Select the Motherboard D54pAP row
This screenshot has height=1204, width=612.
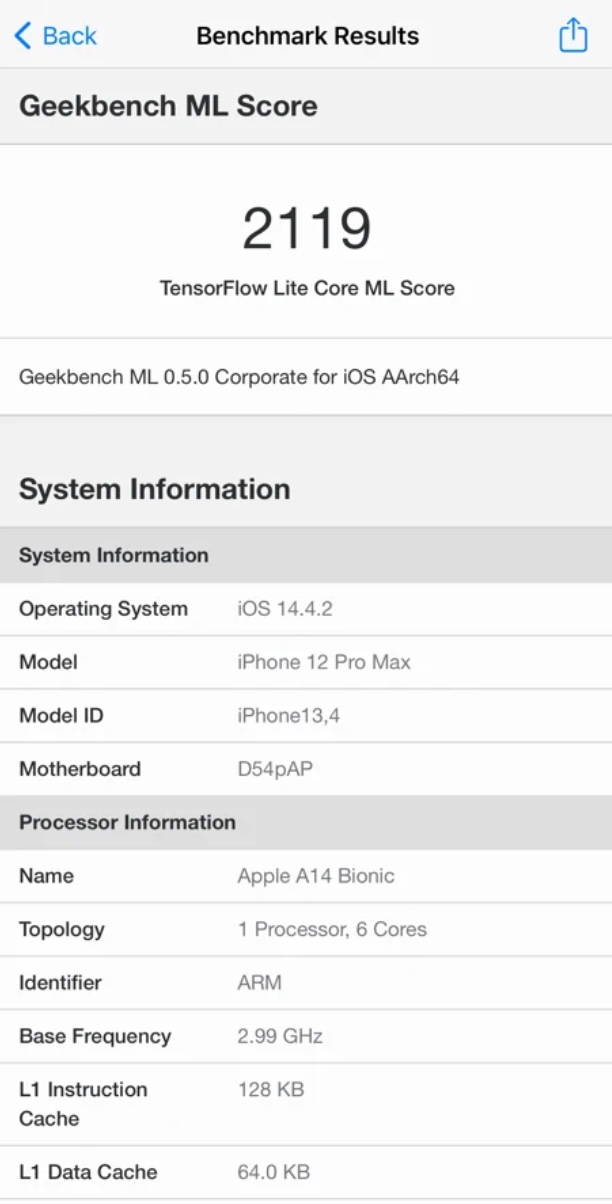point(306,769)
